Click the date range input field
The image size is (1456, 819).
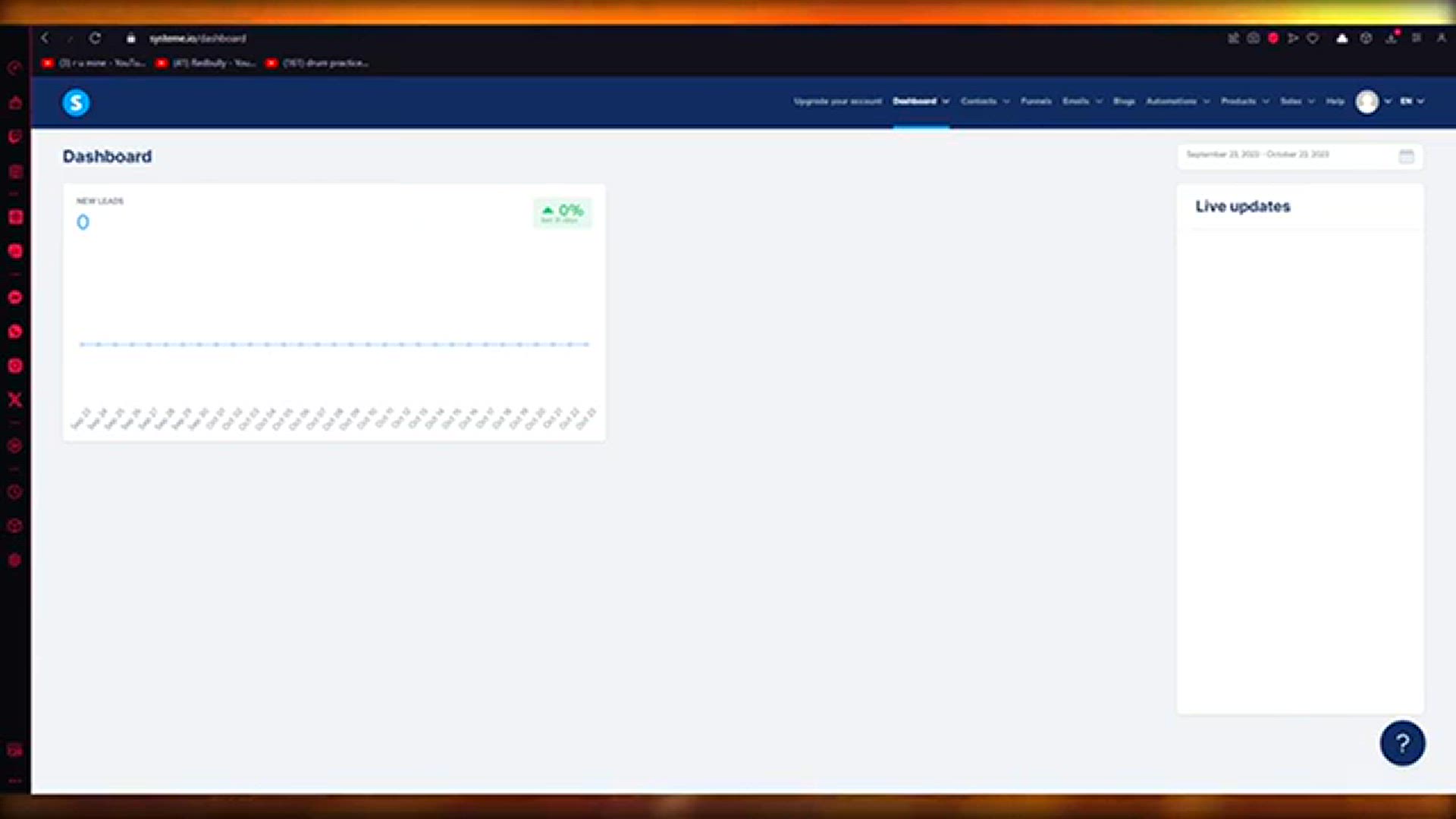coord(1300,155)
